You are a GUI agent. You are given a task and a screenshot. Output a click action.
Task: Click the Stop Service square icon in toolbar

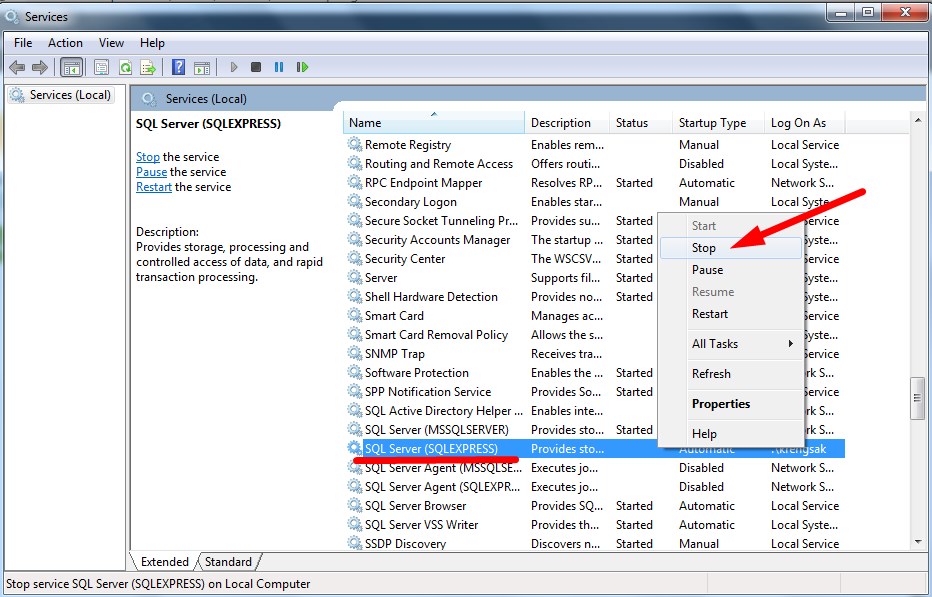pyautogui.click(x=256, y=67)
